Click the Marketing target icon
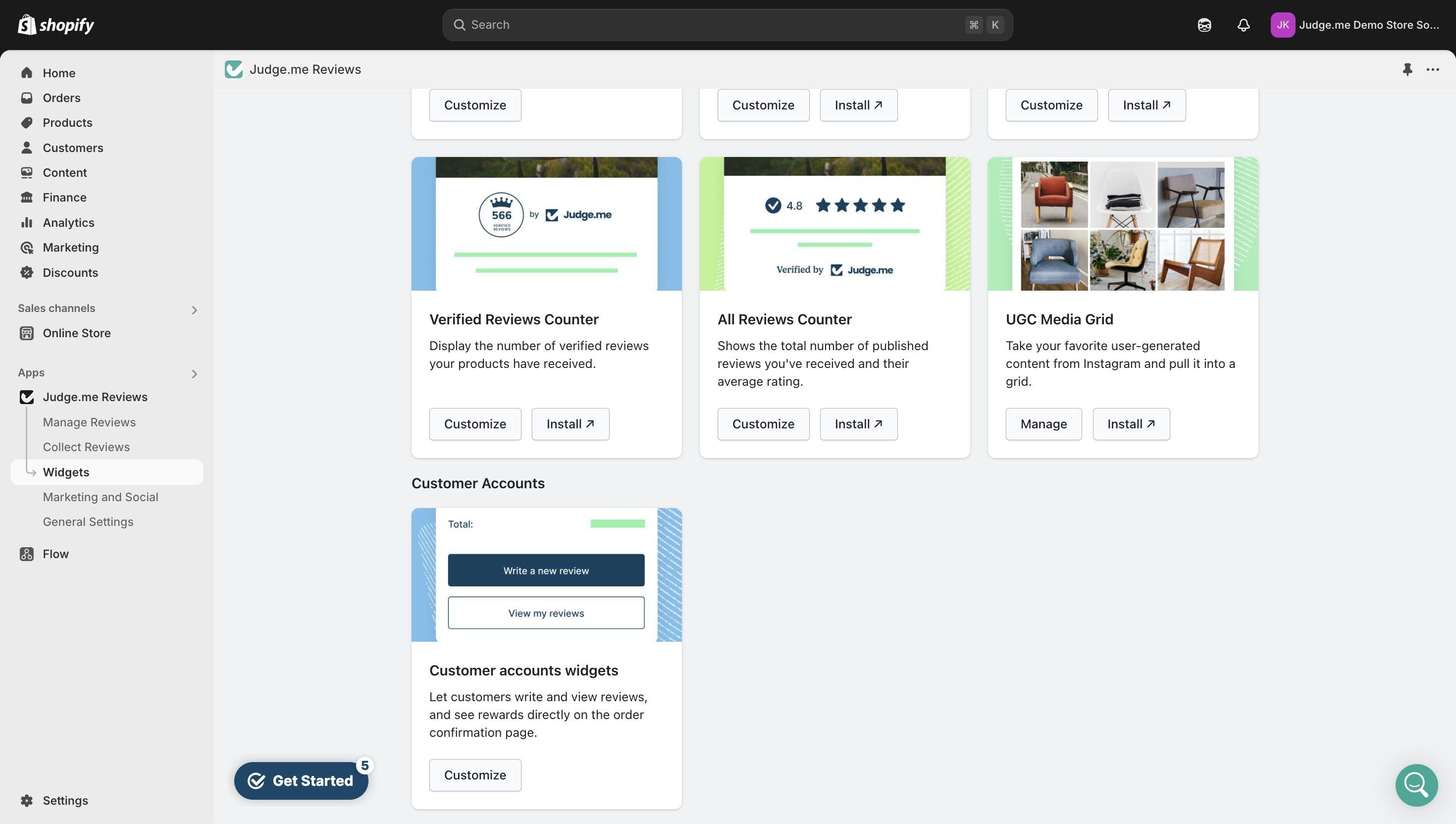 (x=27, y=247)
